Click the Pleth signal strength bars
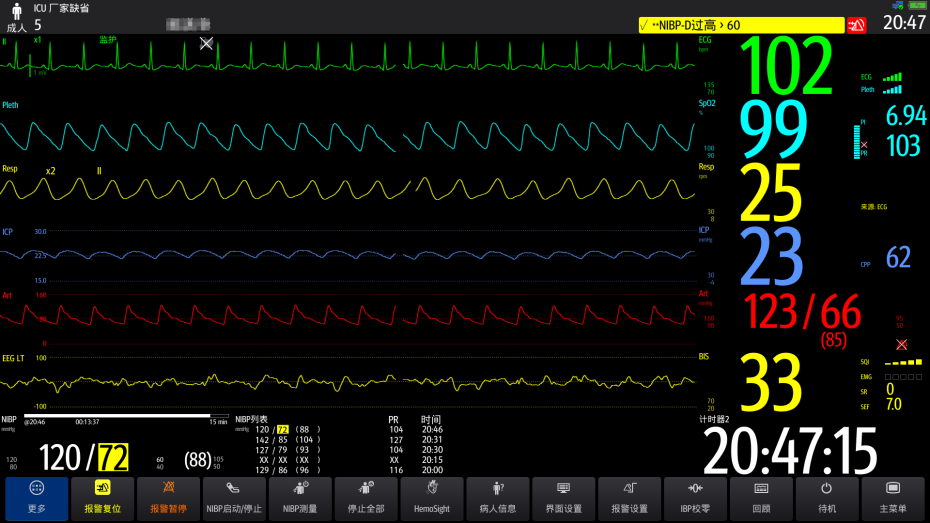 (x=892, y=90)
